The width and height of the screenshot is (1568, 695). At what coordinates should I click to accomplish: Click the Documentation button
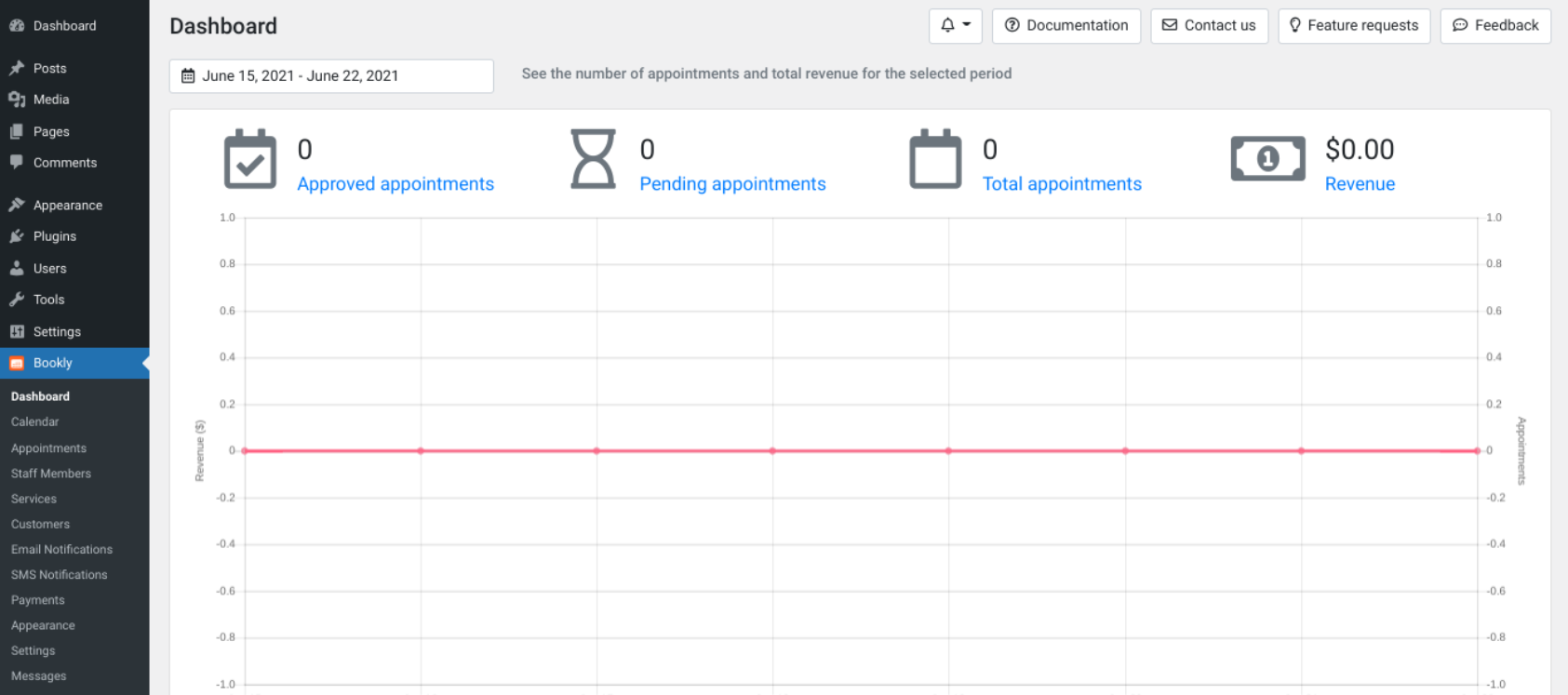[x=1066, y=25]
